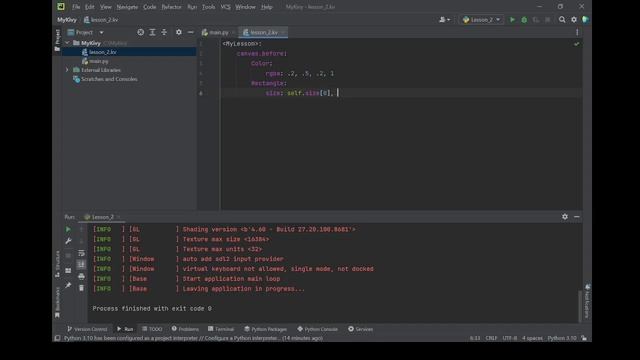Open the Code menu
The image size is (640, 360).
click(x=149, y=7)
